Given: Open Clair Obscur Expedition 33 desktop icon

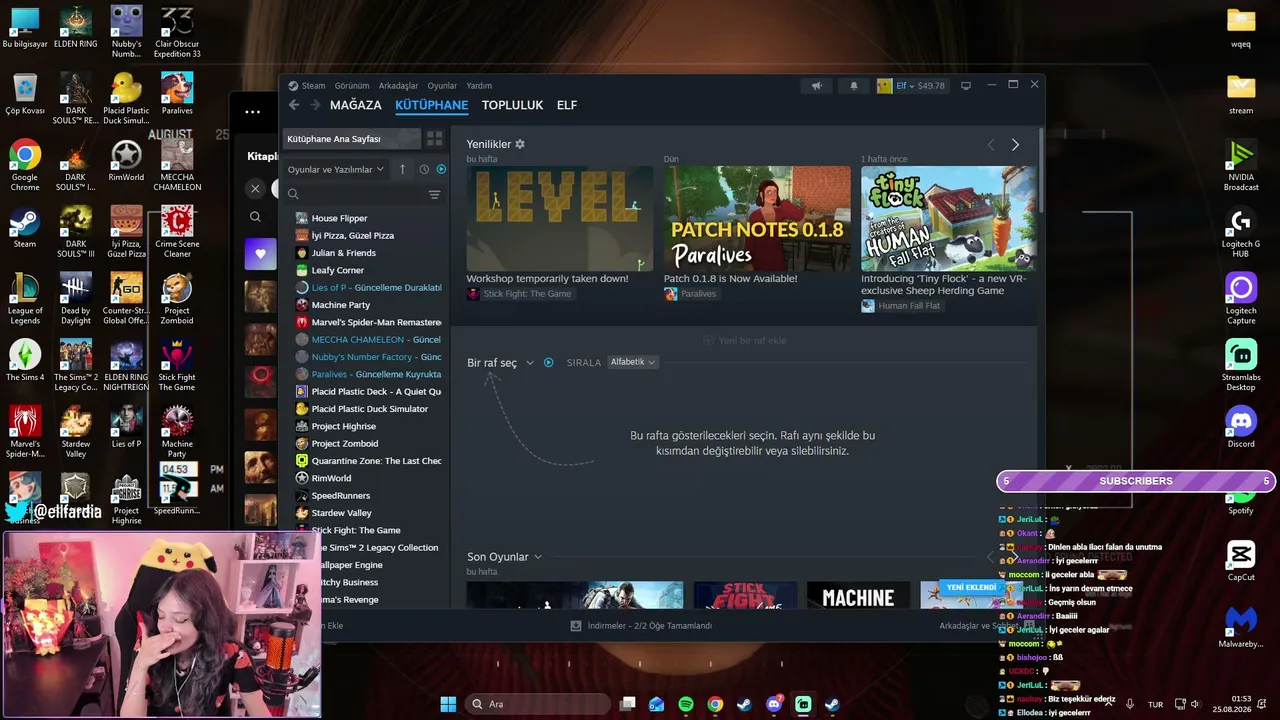Looking at the screenshot, I should pyautogui.click(x=177, y=30).
